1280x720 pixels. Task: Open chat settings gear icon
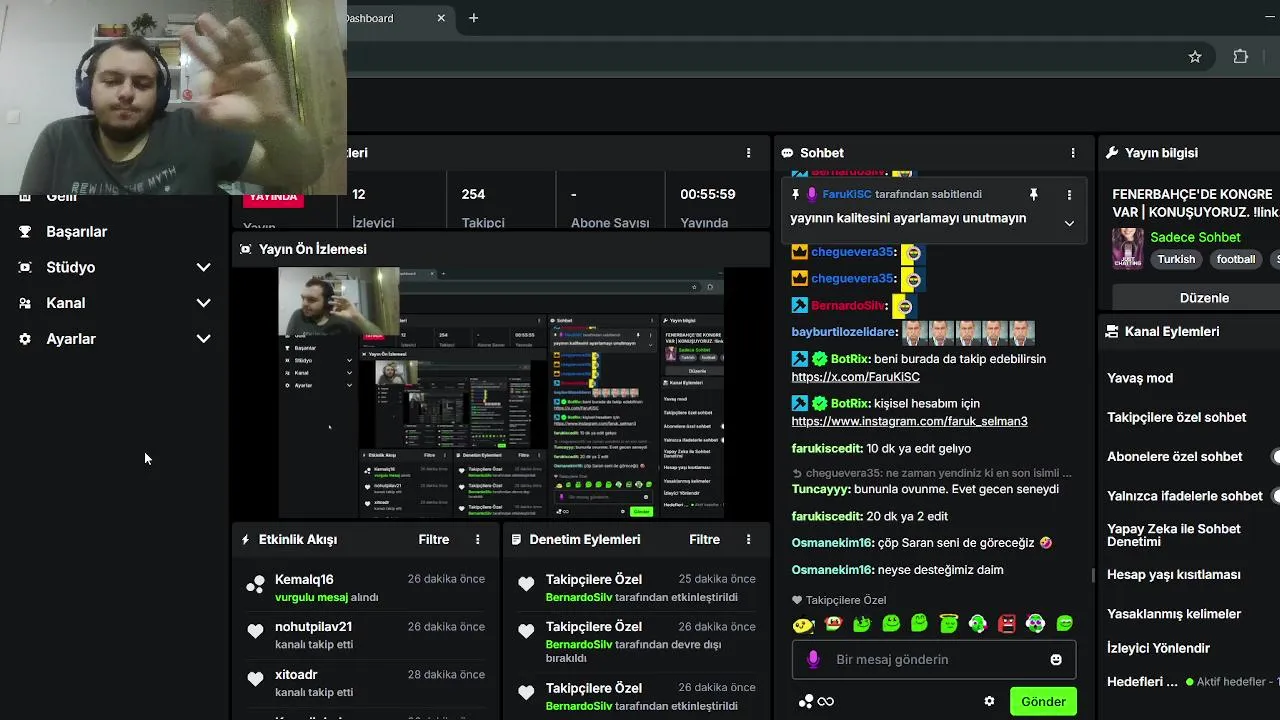(x=989, y=702)
